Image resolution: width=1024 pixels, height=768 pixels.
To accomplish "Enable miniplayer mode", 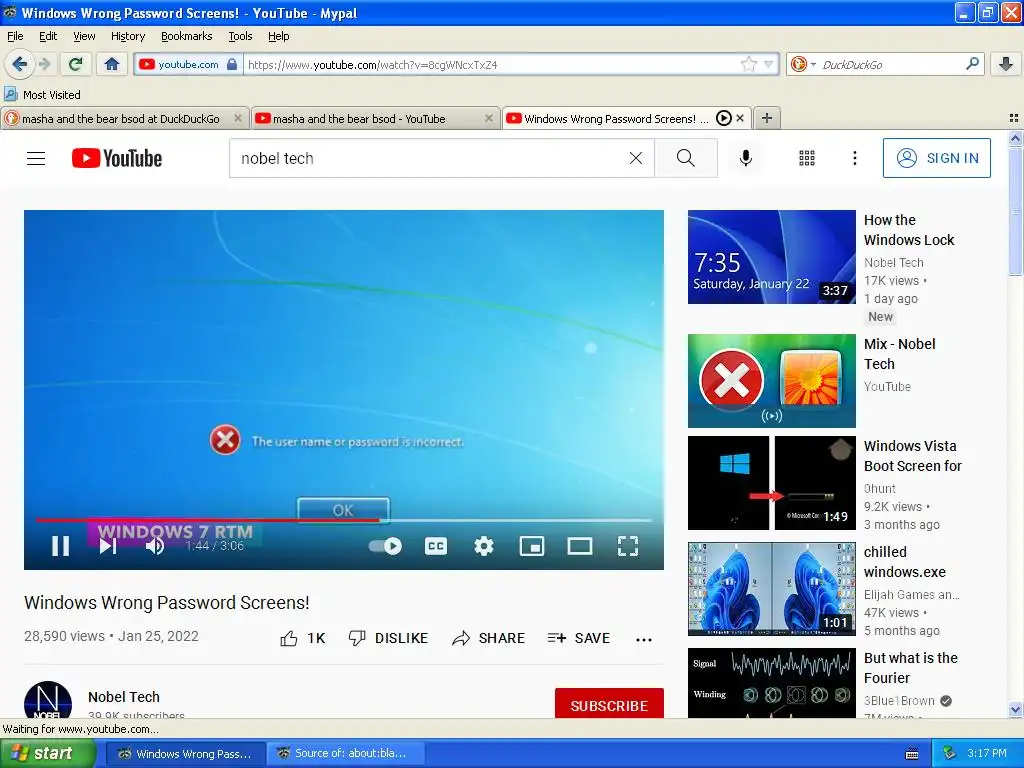I will tap(532, 546).
